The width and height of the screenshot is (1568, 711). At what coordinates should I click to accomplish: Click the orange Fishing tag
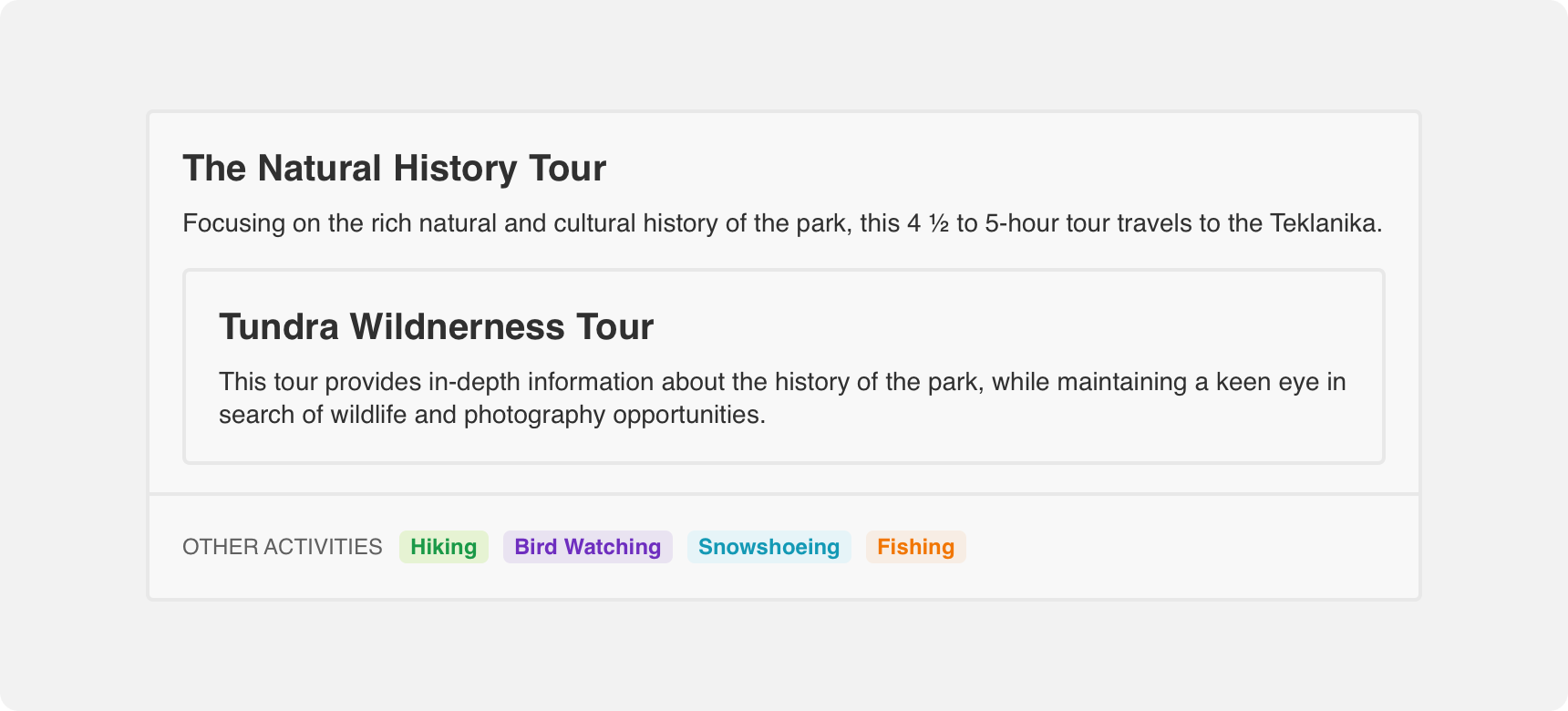(x=916, y=547)
